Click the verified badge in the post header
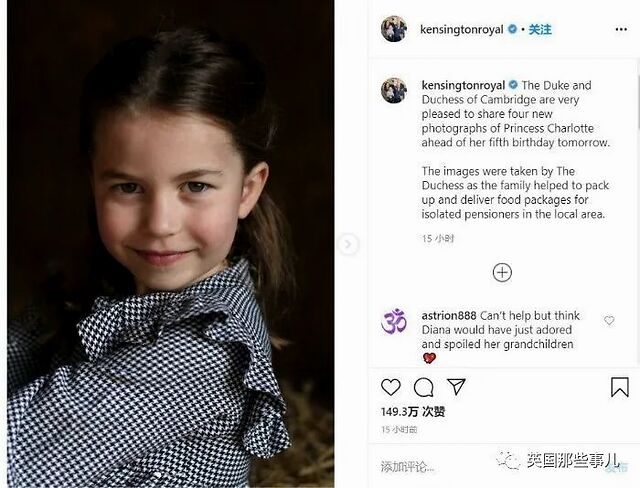 513,30
